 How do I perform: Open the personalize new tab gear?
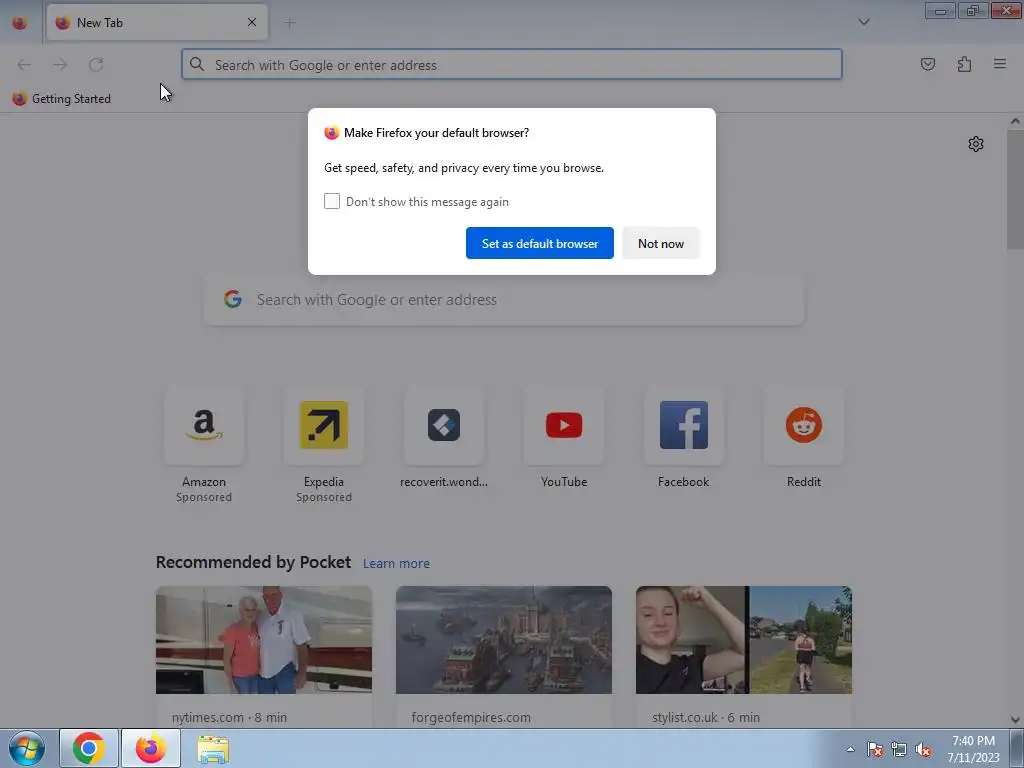(976, 144)
